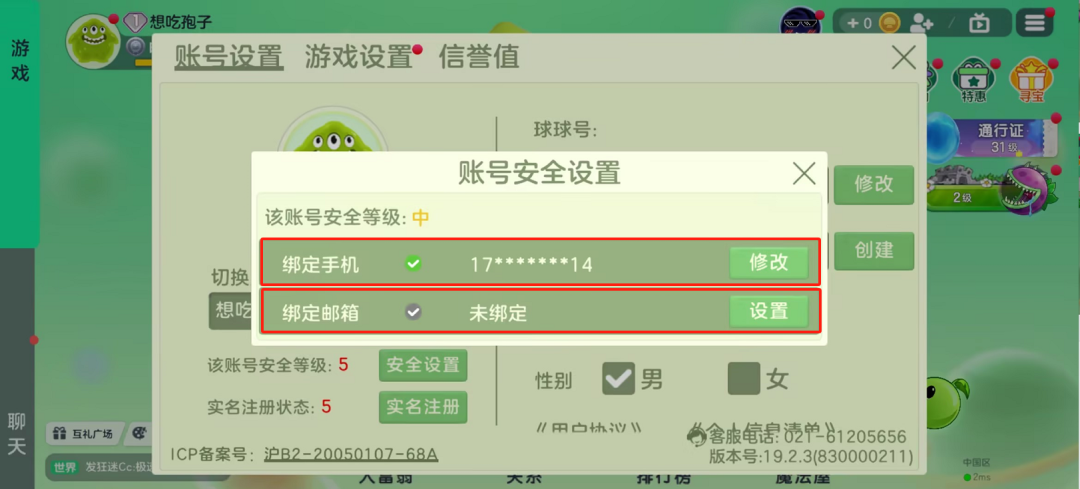Viewport: 1080px width, 489px height.
Task: Check the 女 gender checkbox
Action: (744, 379)
